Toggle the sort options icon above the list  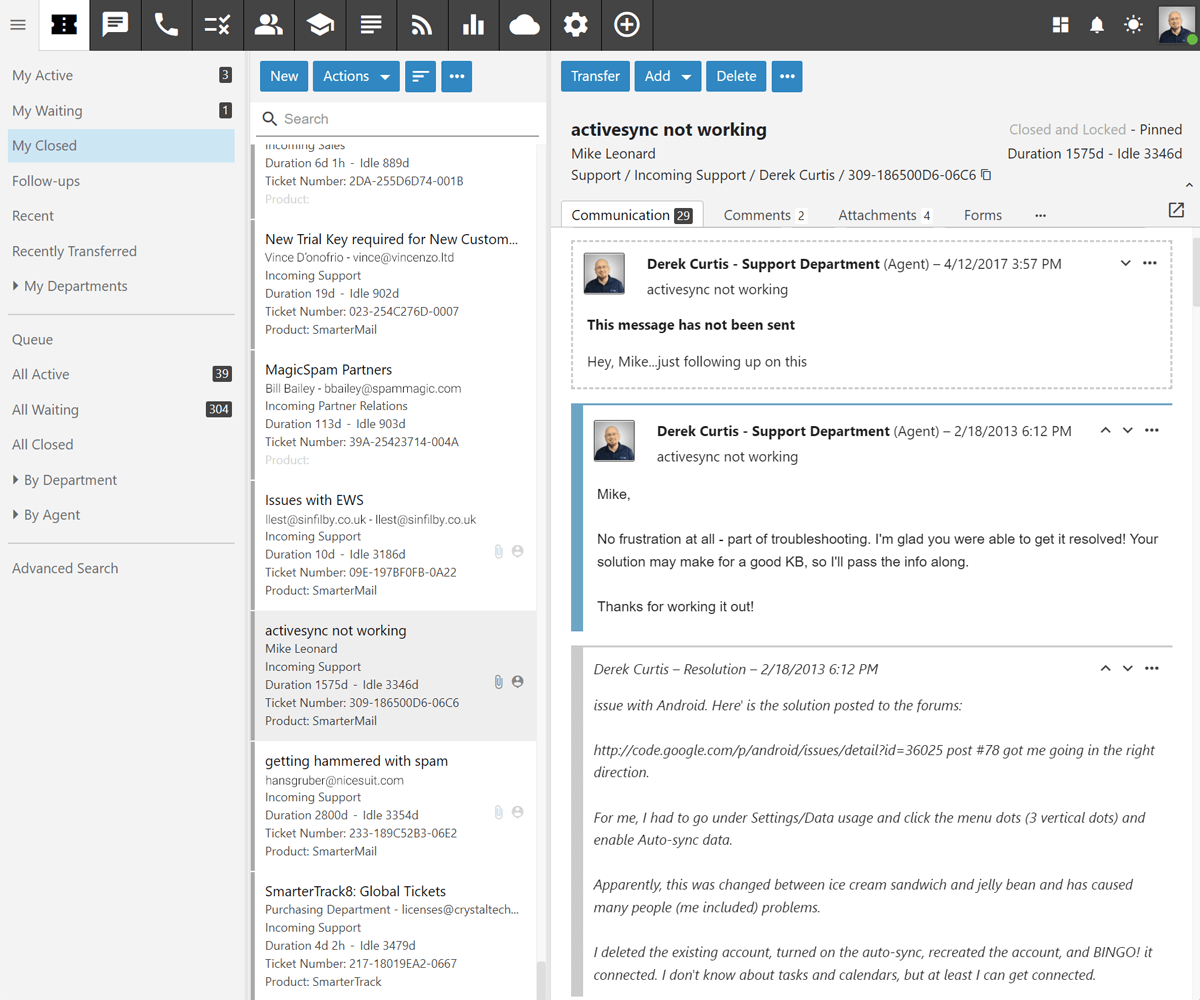(x=420, y=76)
